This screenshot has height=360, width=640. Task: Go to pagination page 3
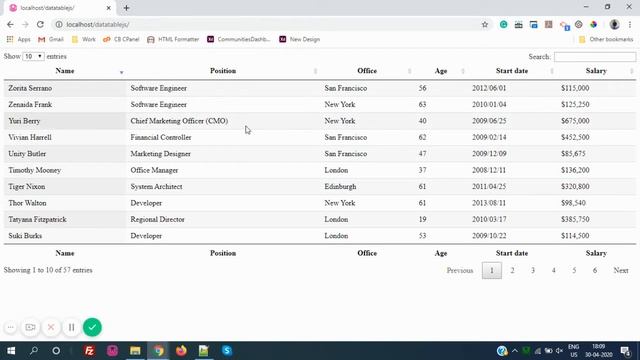[533, 270]
